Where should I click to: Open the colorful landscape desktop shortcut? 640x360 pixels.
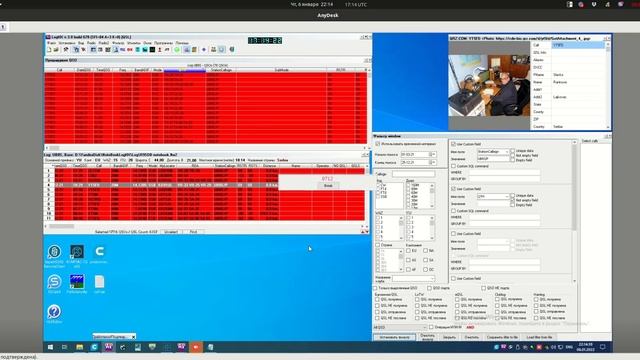(77, 282)
